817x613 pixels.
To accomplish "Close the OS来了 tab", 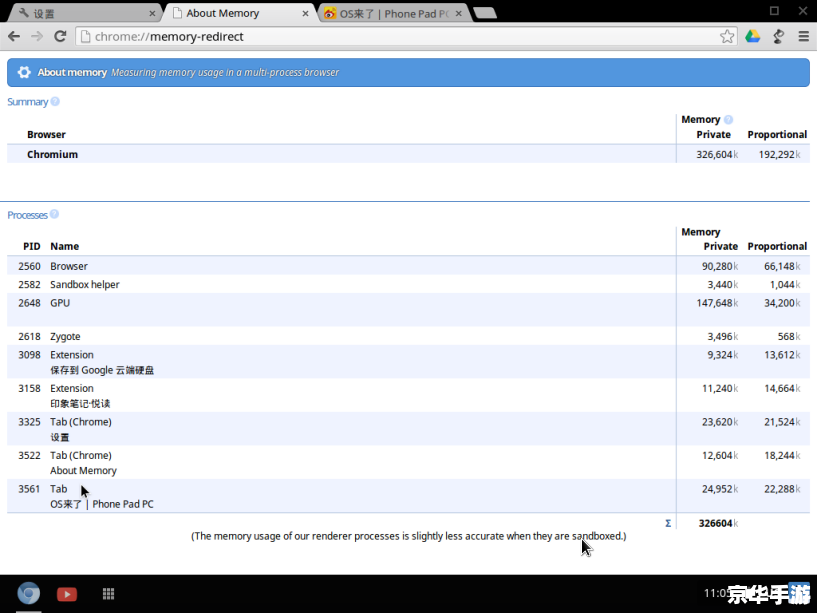I will (x=459, y=14).
